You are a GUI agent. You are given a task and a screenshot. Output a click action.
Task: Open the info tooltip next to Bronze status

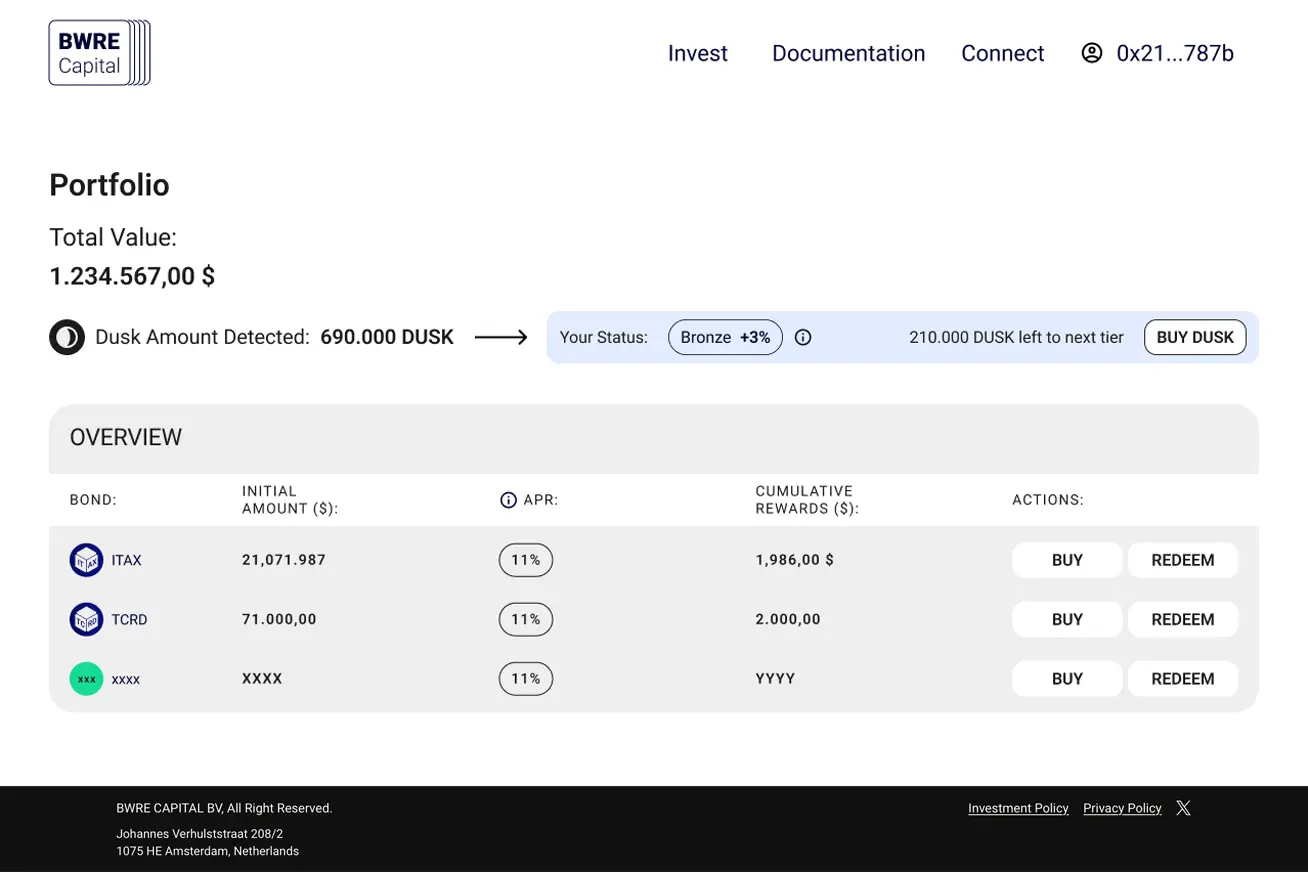coord(803,337)
